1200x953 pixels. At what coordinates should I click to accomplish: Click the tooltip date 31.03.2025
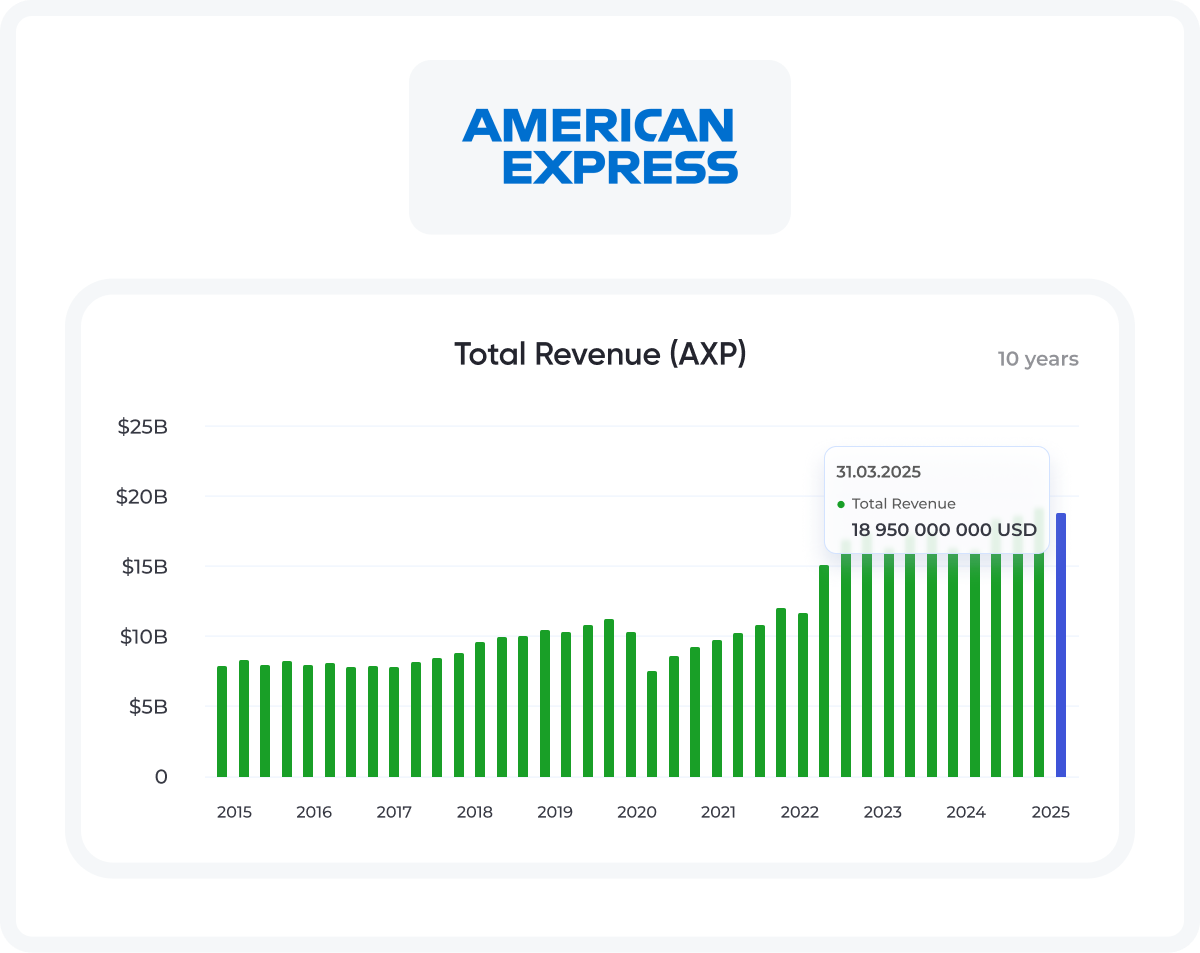(x=878, y=472)
